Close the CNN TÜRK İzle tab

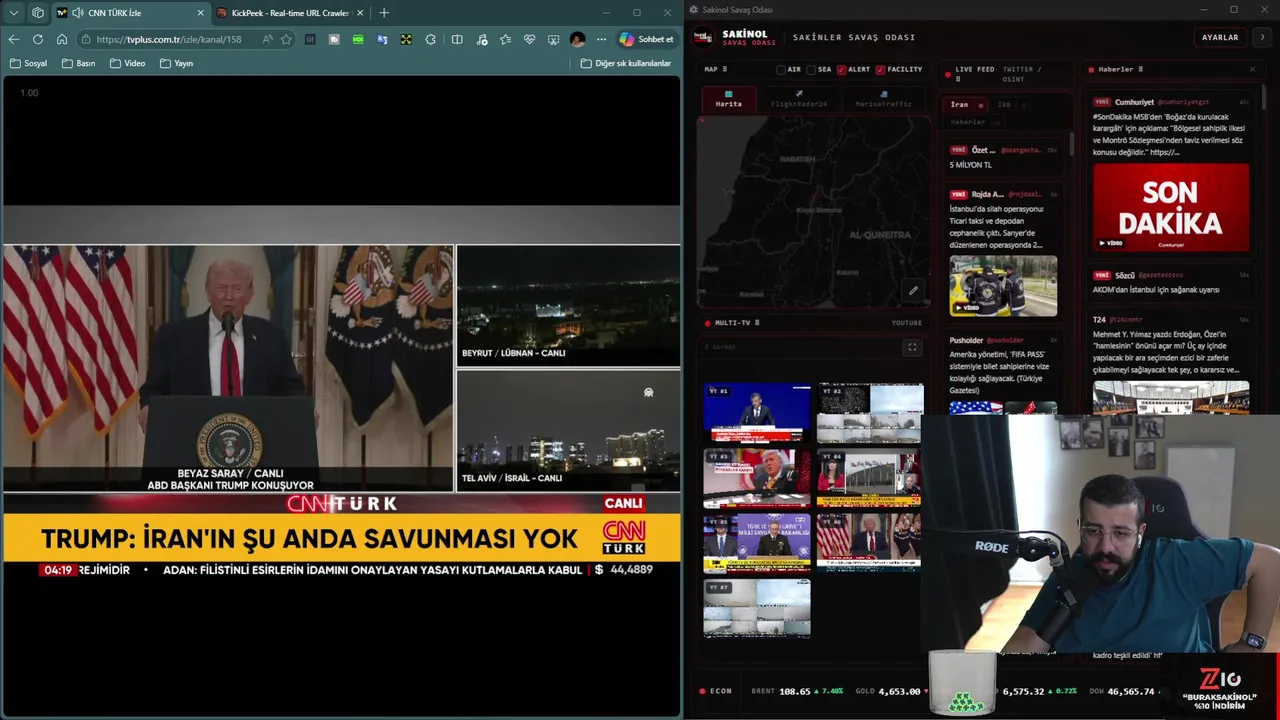200,13
